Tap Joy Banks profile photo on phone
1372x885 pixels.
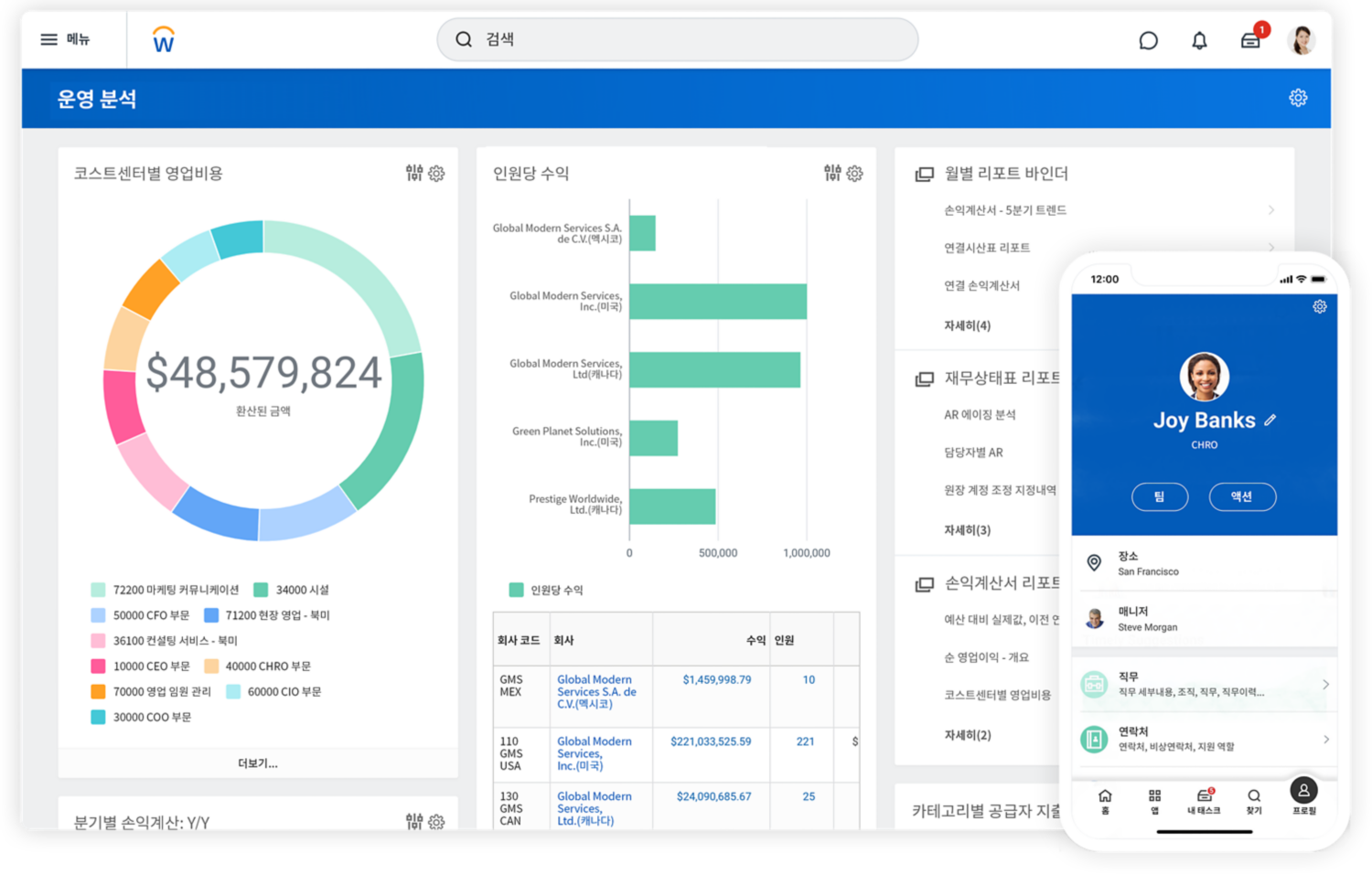point(1204,377)
